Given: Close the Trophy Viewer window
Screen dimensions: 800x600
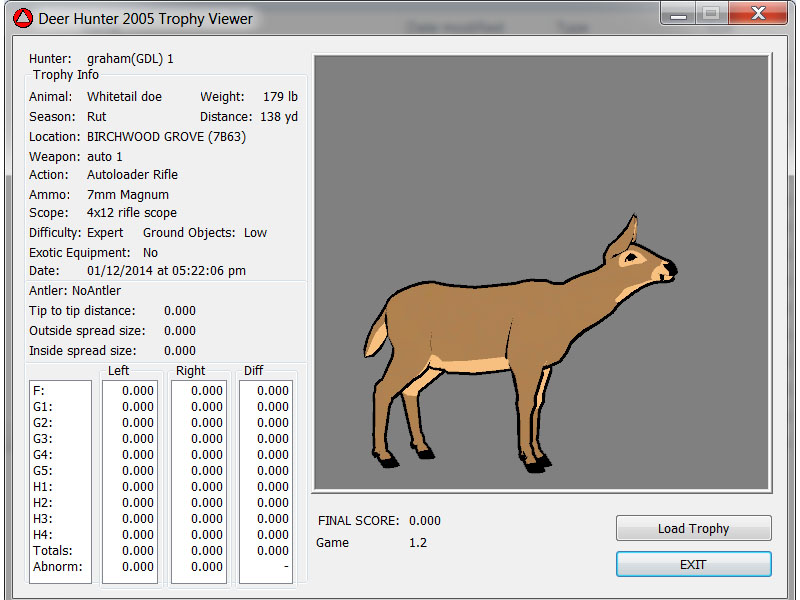Looking at the screenshot, I should (760, 14).
